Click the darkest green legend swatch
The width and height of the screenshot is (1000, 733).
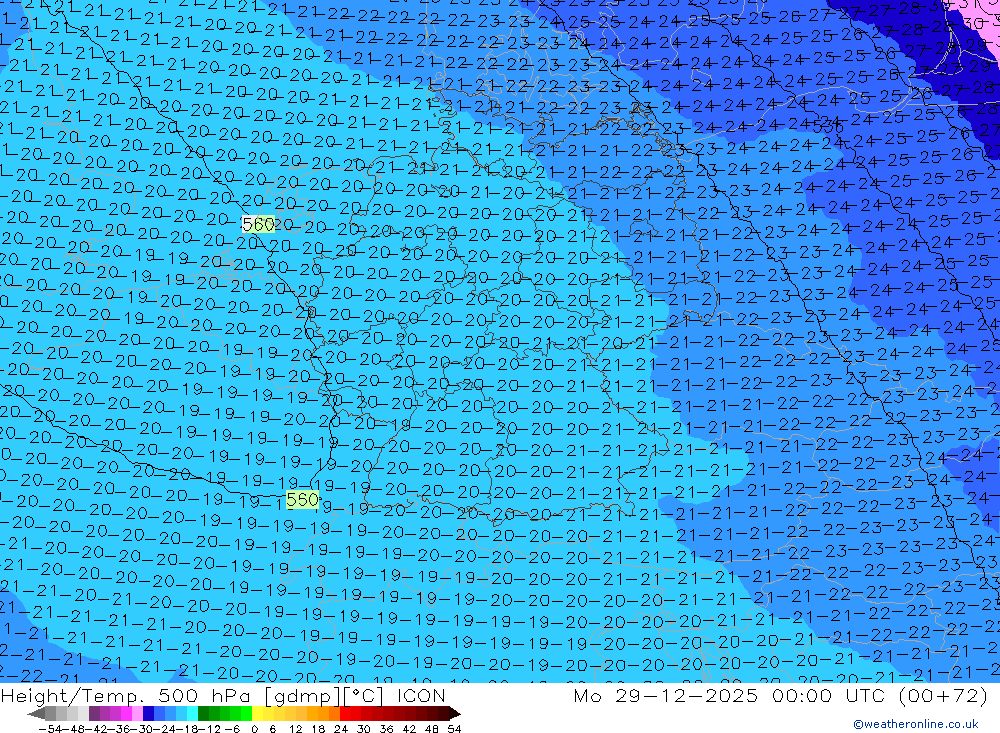203,713
